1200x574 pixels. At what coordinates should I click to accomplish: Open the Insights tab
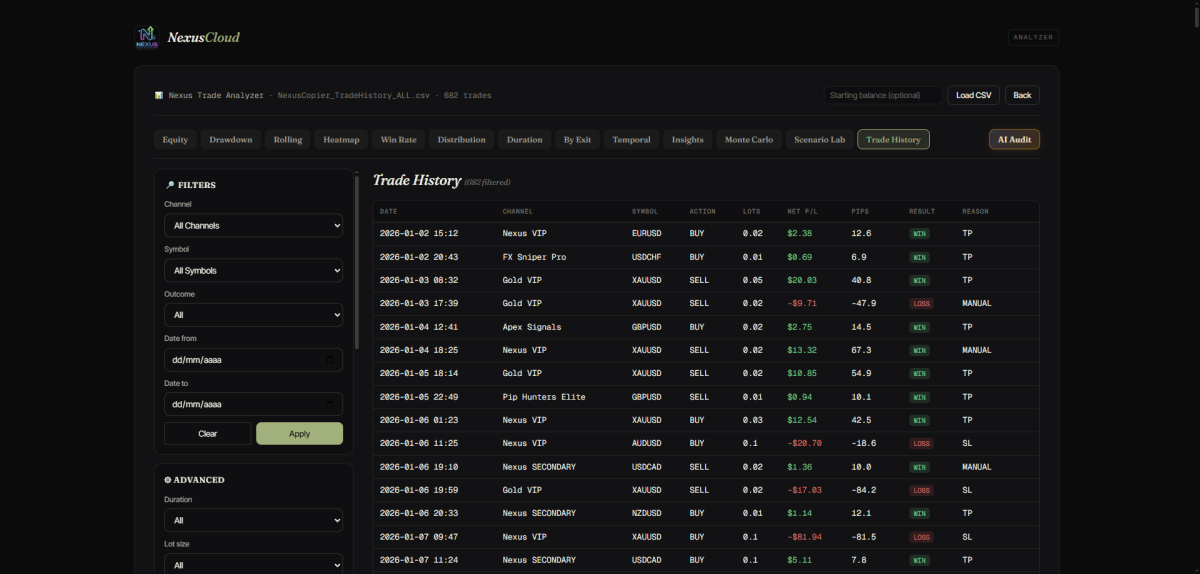coord(688,139)
